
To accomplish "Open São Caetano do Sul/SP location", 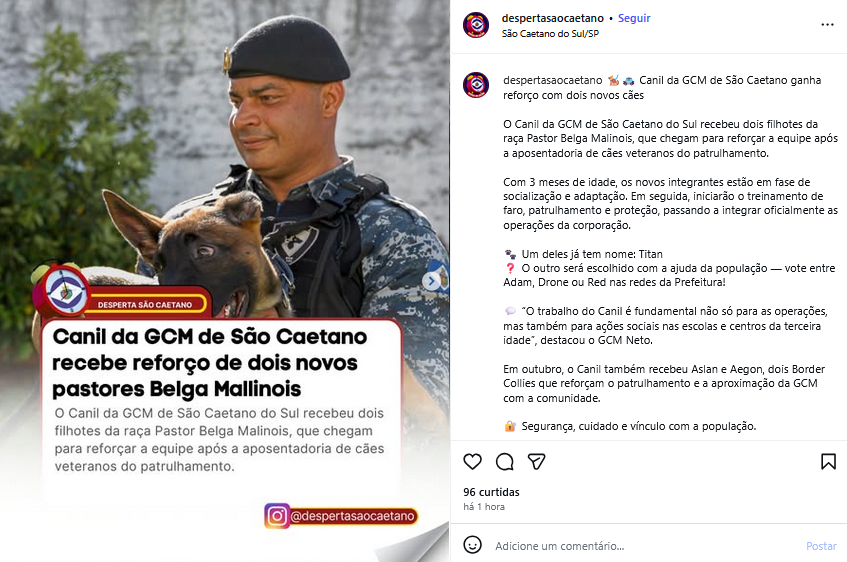I will point(550,34).
